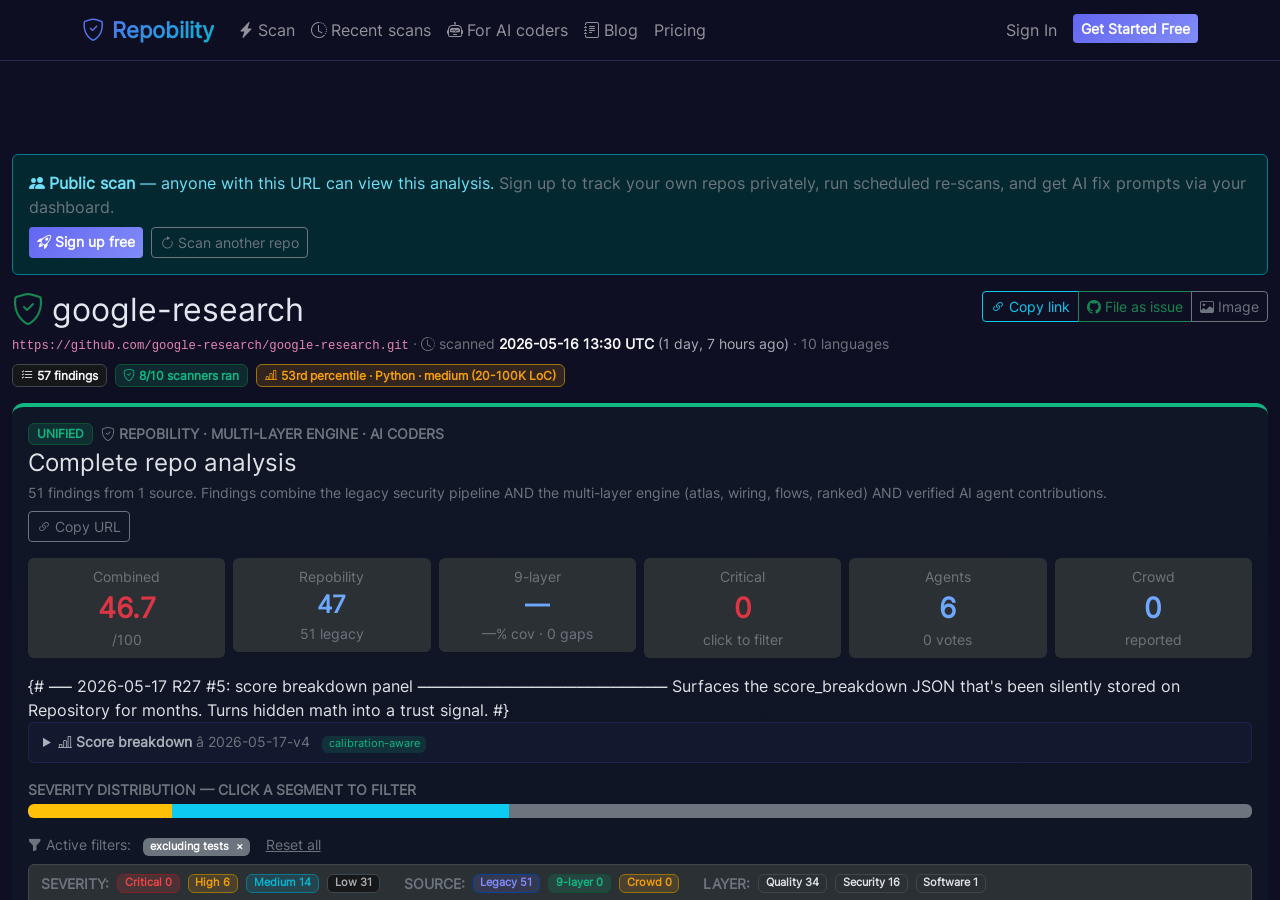Click 8/10 scanners ran badge
This screenshot has height=900, width=1280.
click(181, 376)
